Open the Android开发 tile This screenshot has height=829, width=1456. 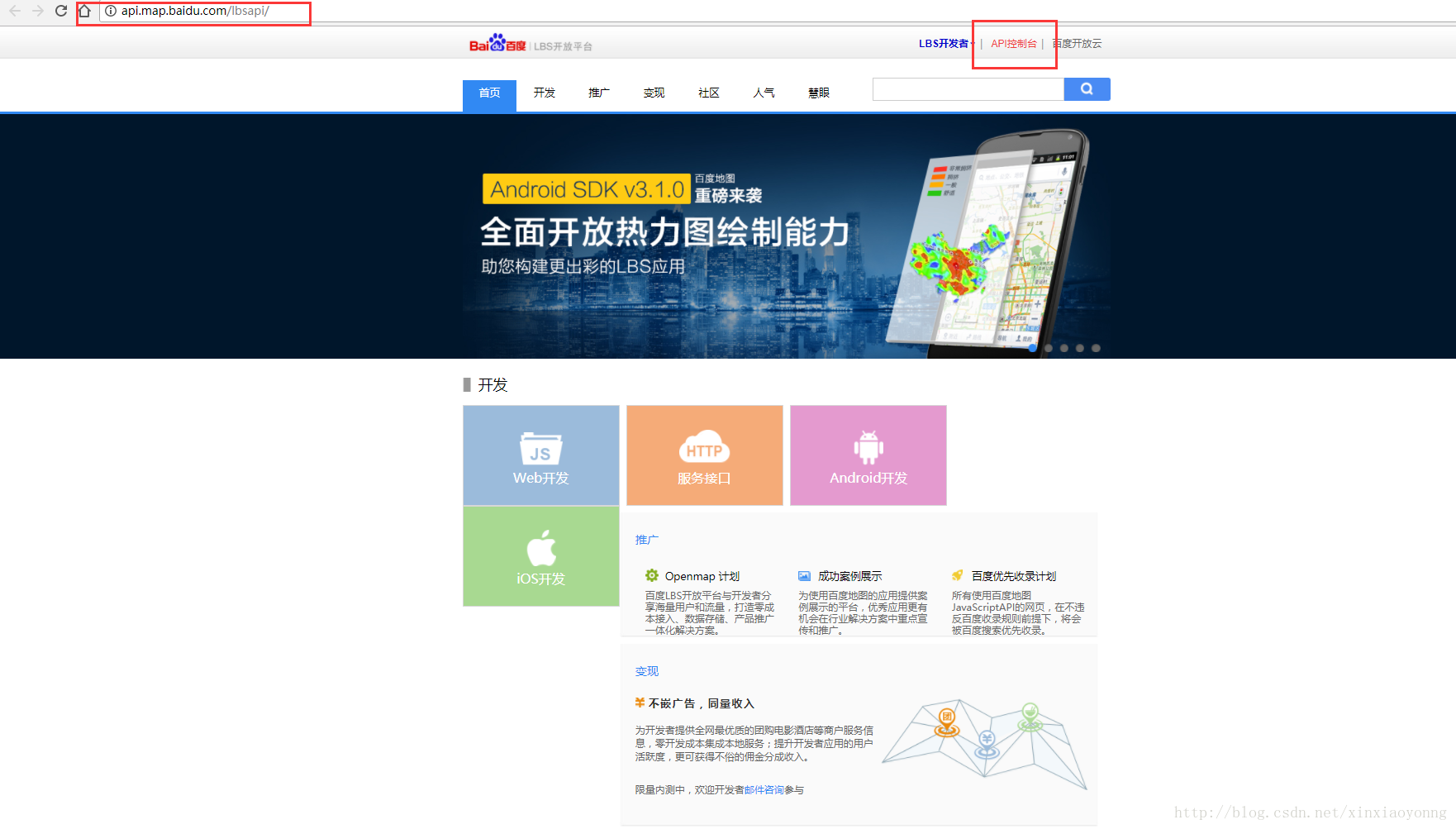tap(868, 455)
